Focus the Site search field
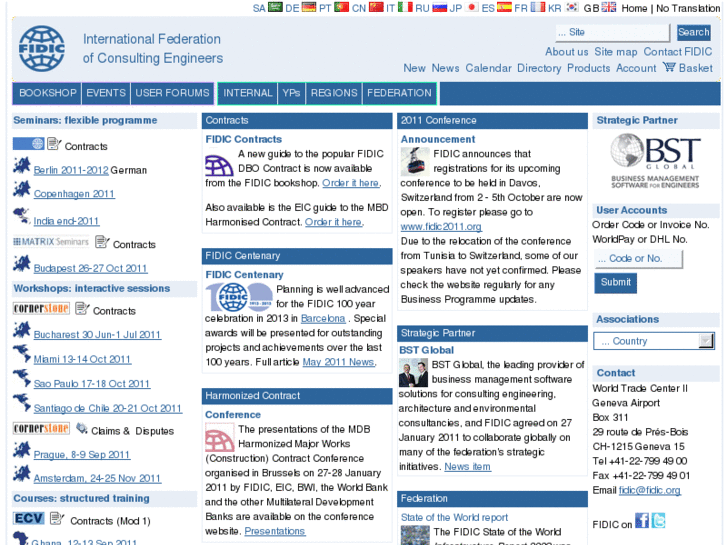Screen dimensions: 727x545 coord(612,32)
